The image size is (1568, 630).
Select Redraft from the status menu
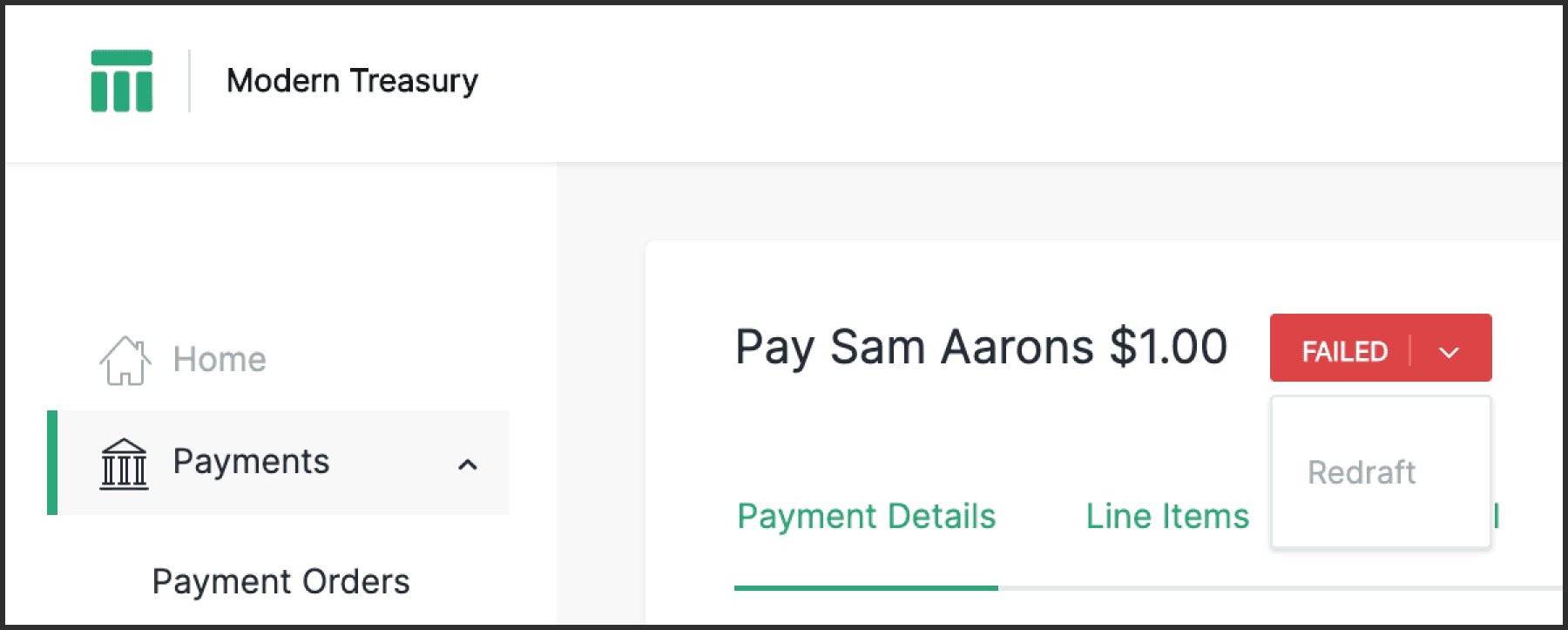coord(1362,472)
